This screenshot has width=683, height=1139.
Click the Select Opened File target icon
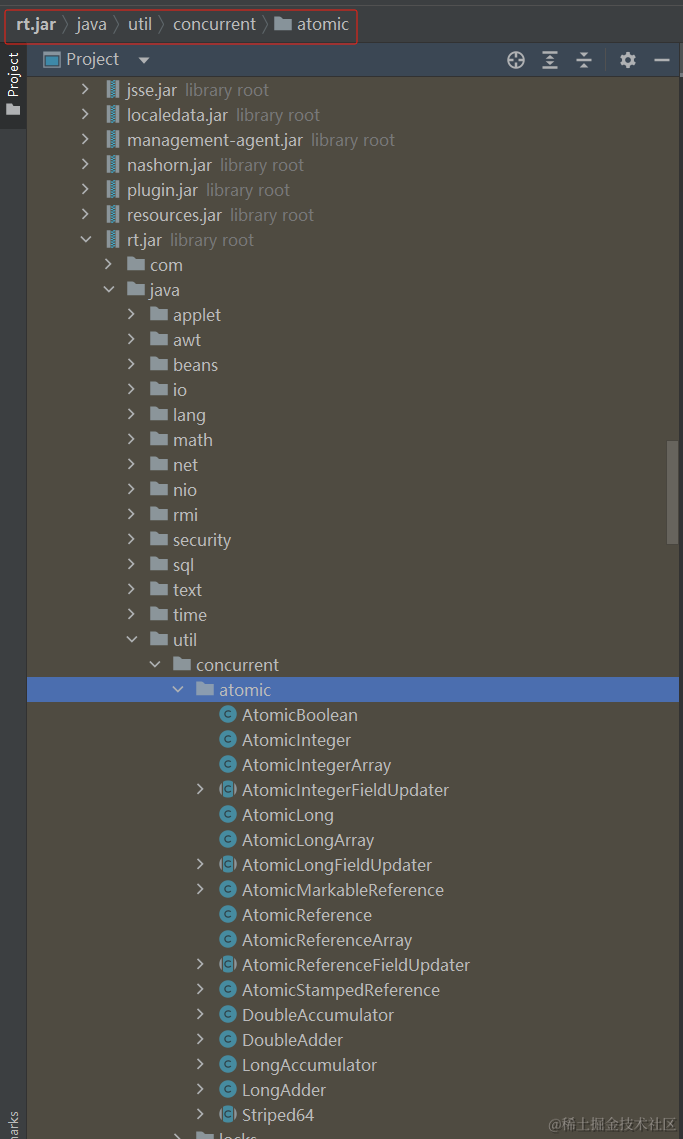click(516, 60)
